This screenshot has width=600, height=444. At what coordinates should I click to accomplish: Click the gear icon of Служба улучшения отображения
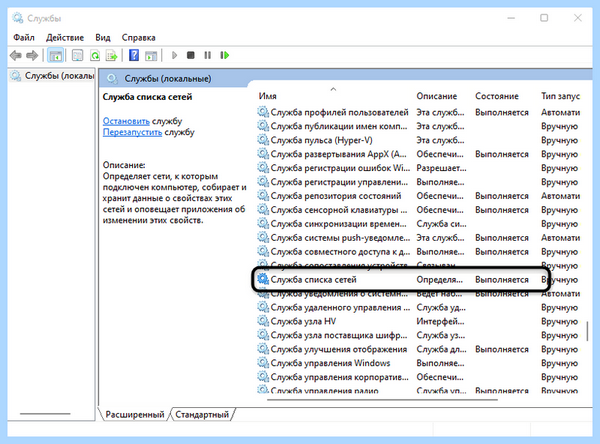[x=262, y=349]
